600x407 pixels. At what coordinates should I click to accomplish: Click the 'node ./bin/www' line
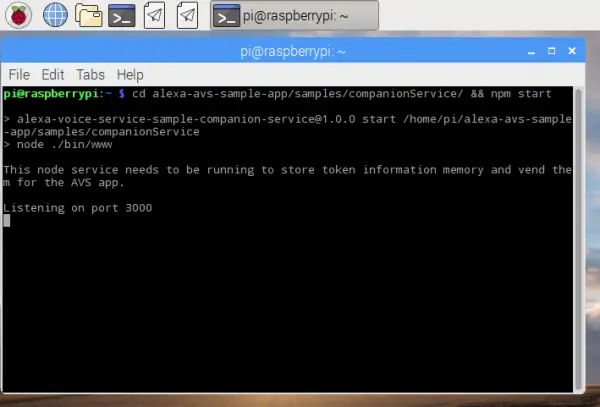point(58,145)
